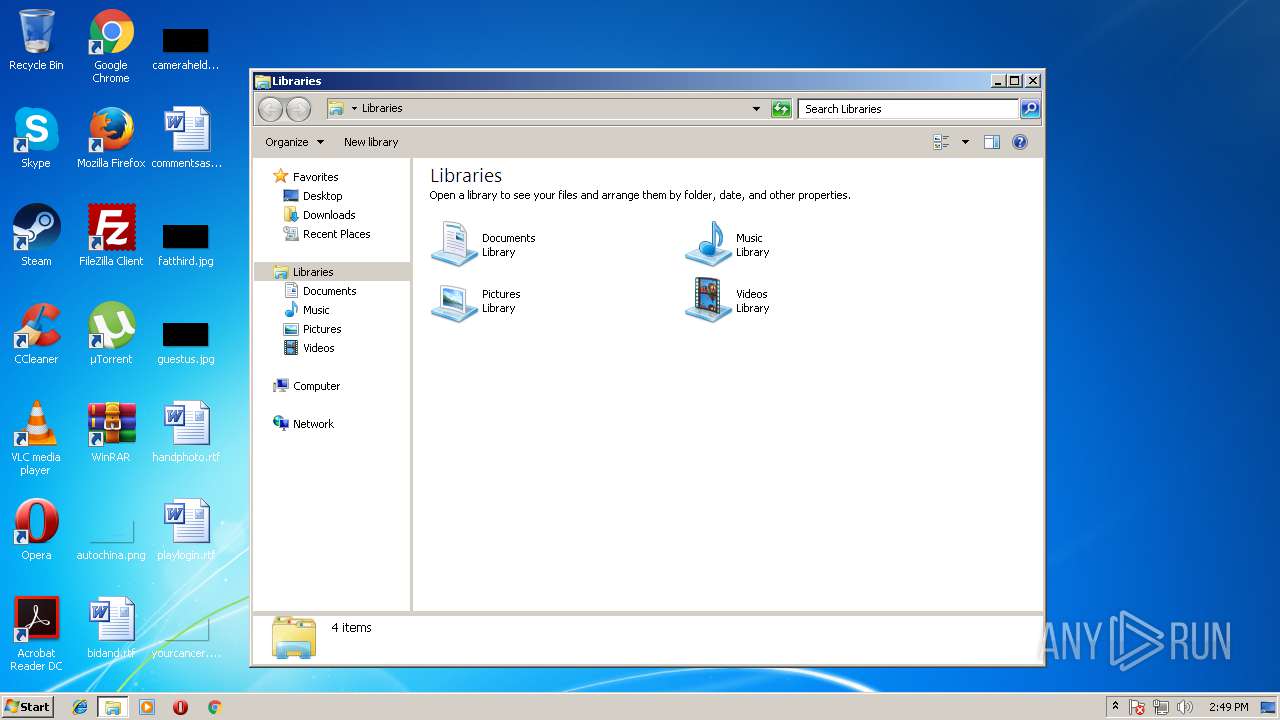Open Opera from the taskbar
Viewport: 1280px width, 720px height.
(181, 707)
